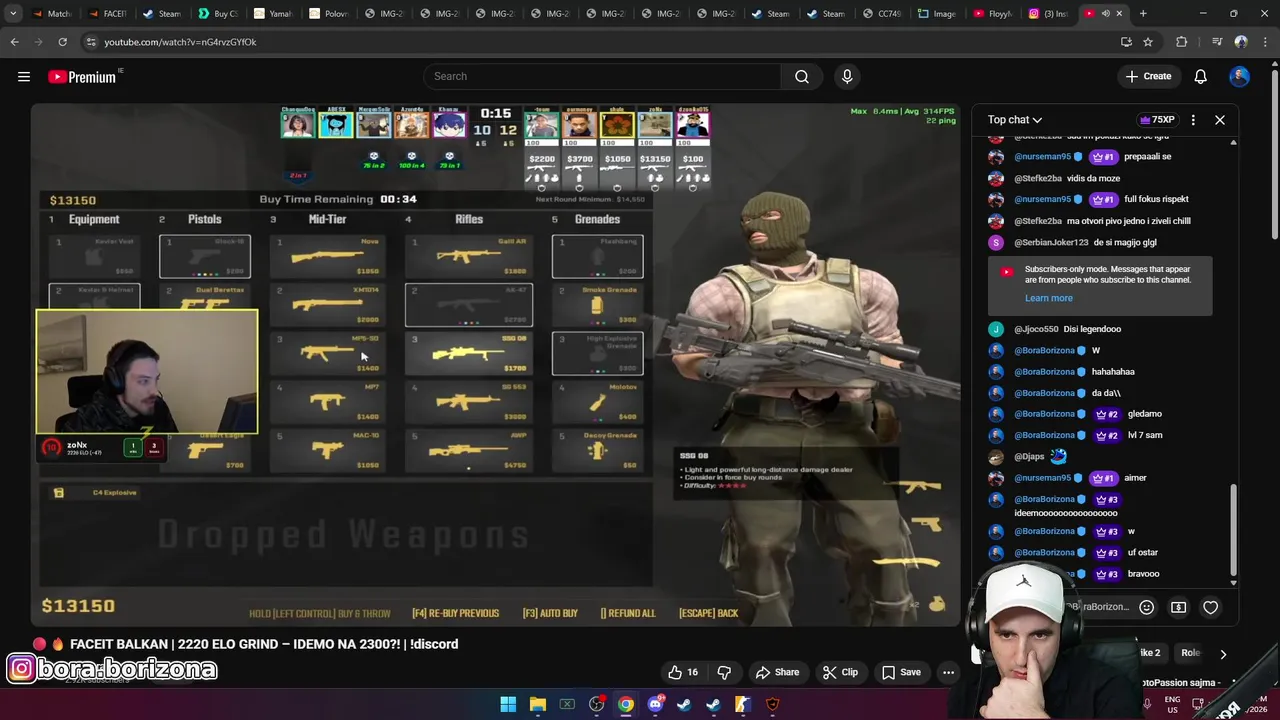The width and height of the screenshot is (1280, 720).
Task: Click the ENG US language indicator
Action: point(1172,705)
